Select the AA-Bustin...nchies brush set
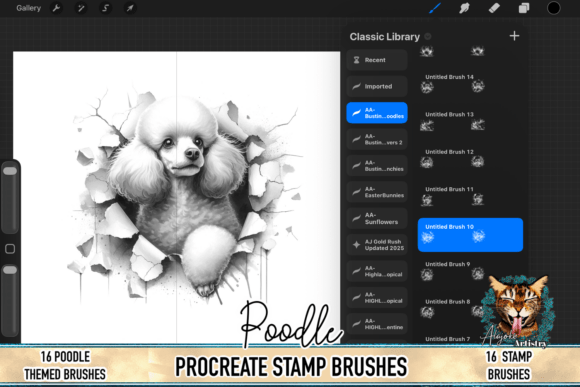 (x=377, y=165)
